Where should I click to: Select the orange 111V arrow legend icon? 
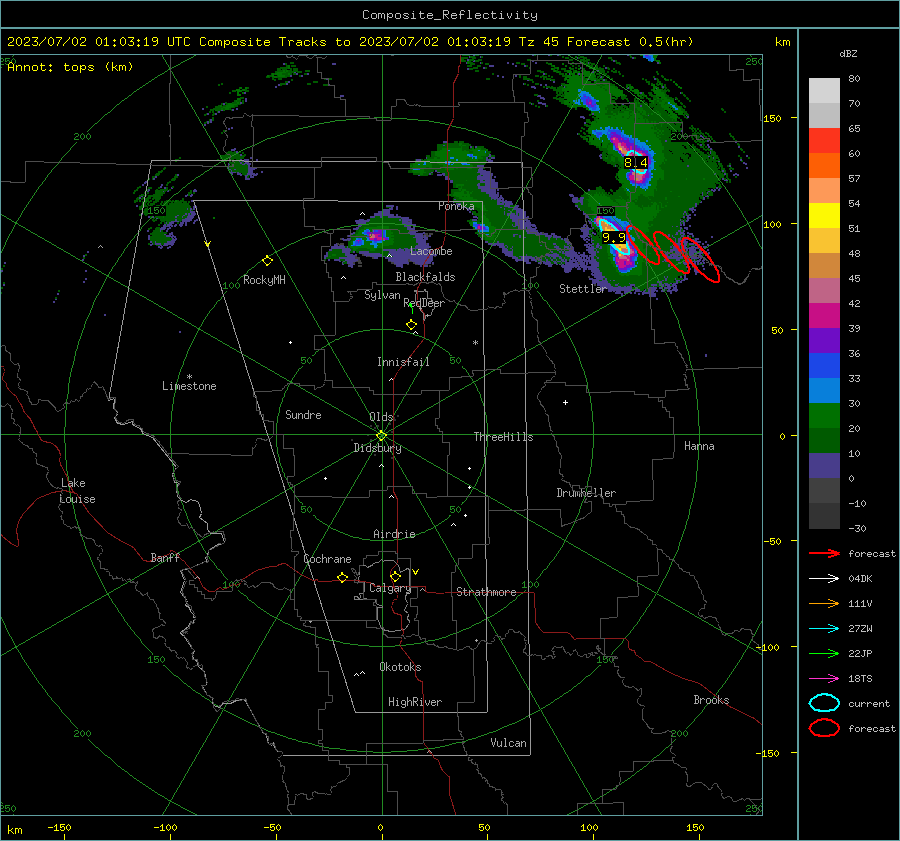pyautogui.click(x=824, y=603)
